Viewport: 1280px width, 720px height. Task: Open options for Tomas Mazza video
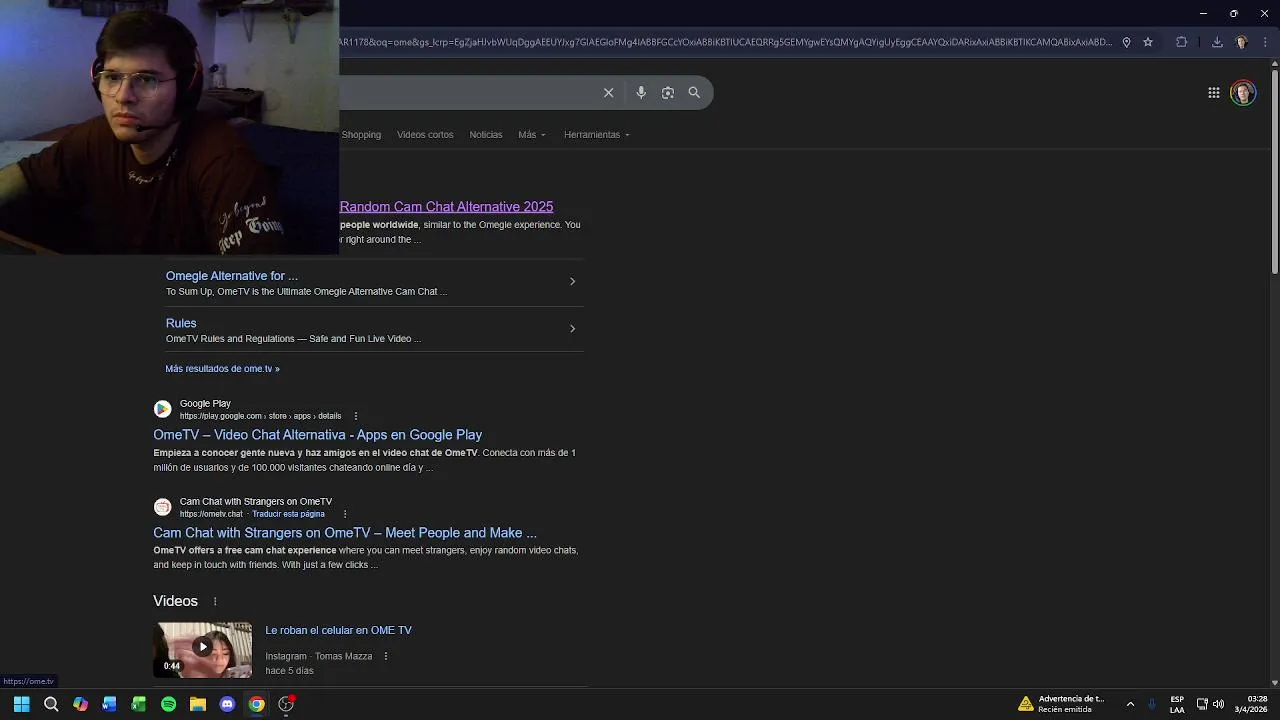click(386, 656)
